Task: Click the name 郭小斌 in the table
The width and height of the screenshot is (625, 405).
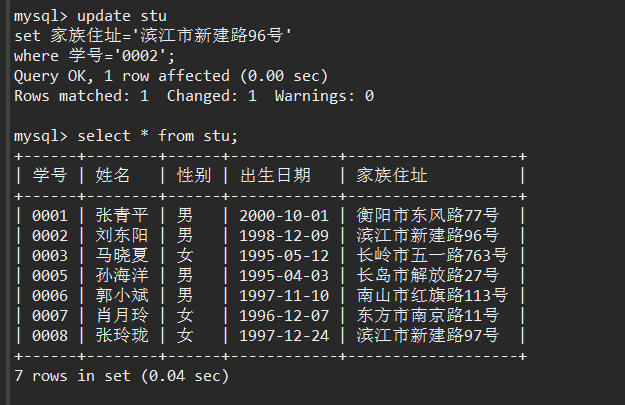Action: coord(121,295)
